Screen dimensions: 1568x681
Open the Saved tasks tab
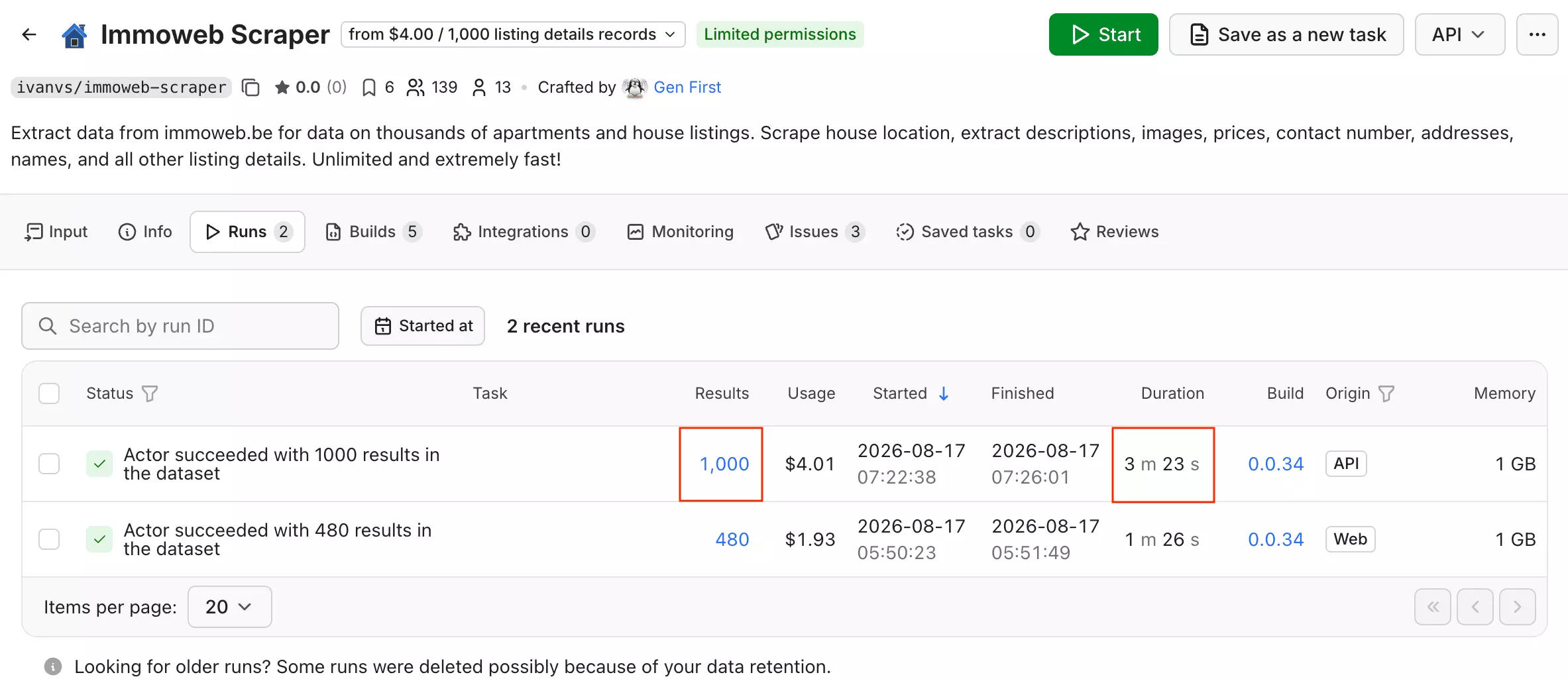pos(968,232)
